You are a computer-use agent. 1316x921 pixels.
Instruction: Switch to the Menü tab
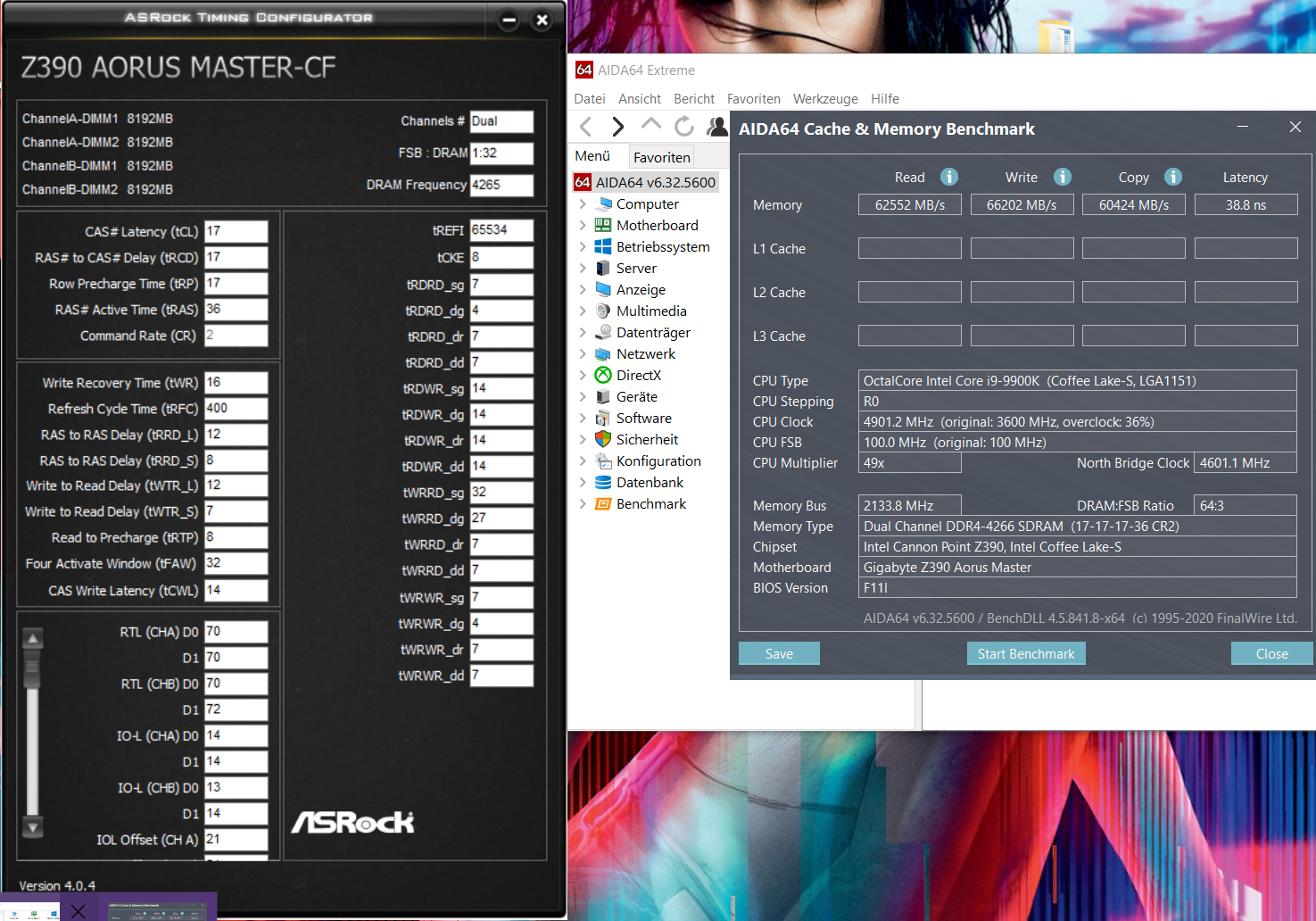point(593,156)
